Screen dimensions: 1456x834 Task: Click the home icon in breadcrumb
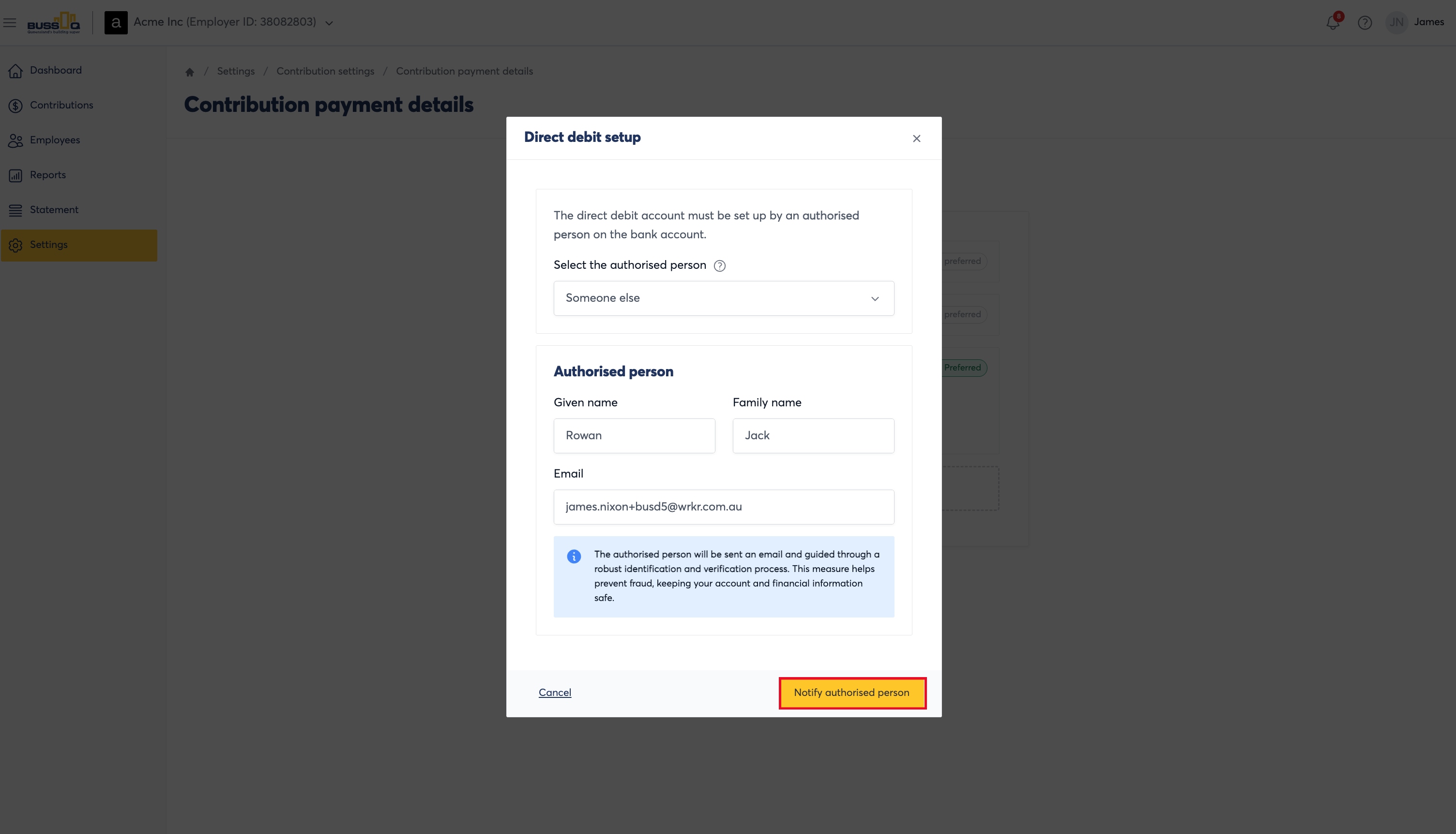click(189, 72)
